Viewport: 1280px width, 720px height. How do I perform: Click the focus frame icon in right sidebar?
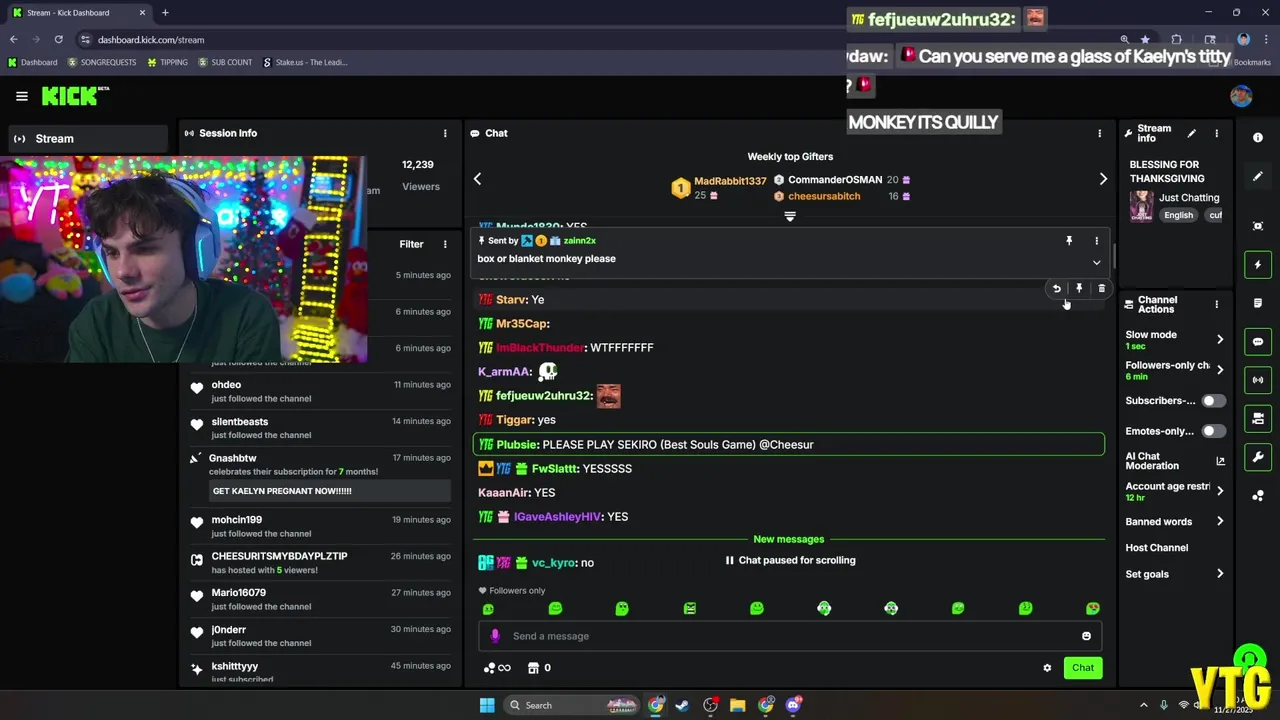(x=1258, y=226)
